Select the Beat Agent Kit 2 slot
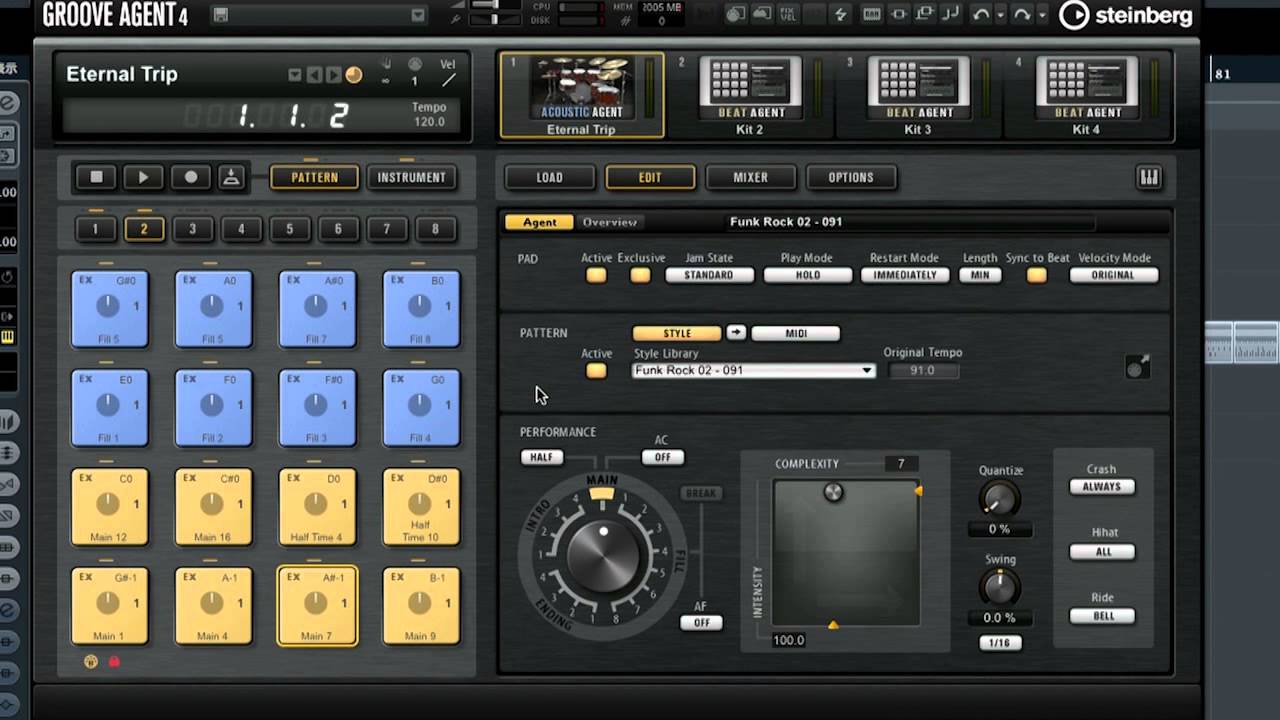The width and height of the screenshot is (1280, 720). coord(749,95)
